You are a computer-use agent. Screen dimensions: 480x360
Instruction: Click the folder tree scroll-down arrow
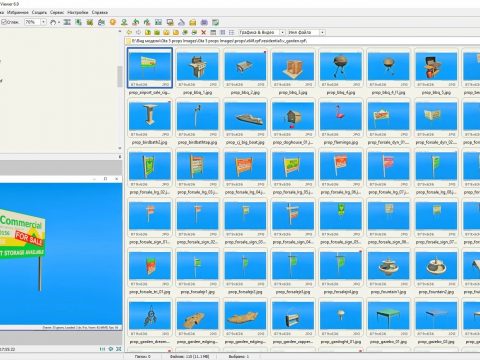coord(120,148)
